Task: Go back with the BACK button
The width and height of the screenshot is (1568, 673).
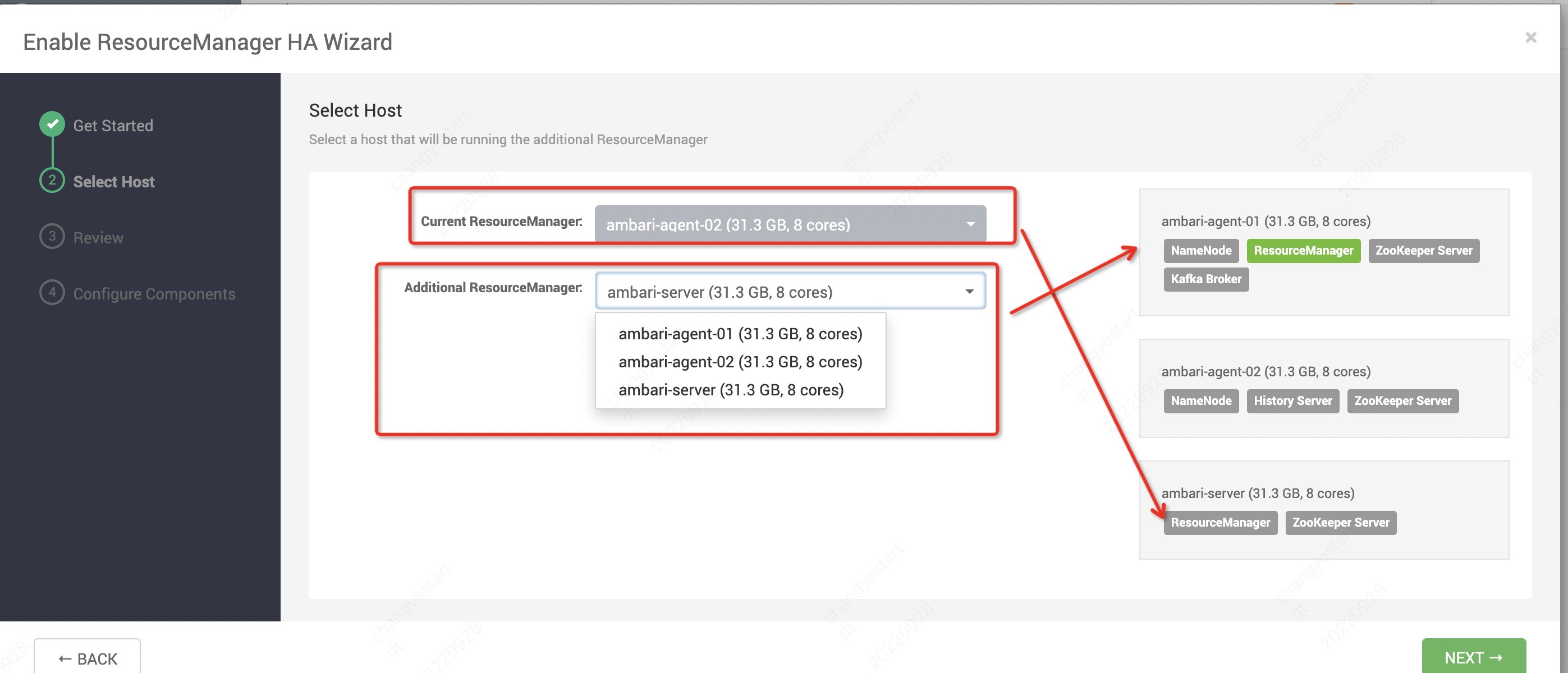Action: 88,658
